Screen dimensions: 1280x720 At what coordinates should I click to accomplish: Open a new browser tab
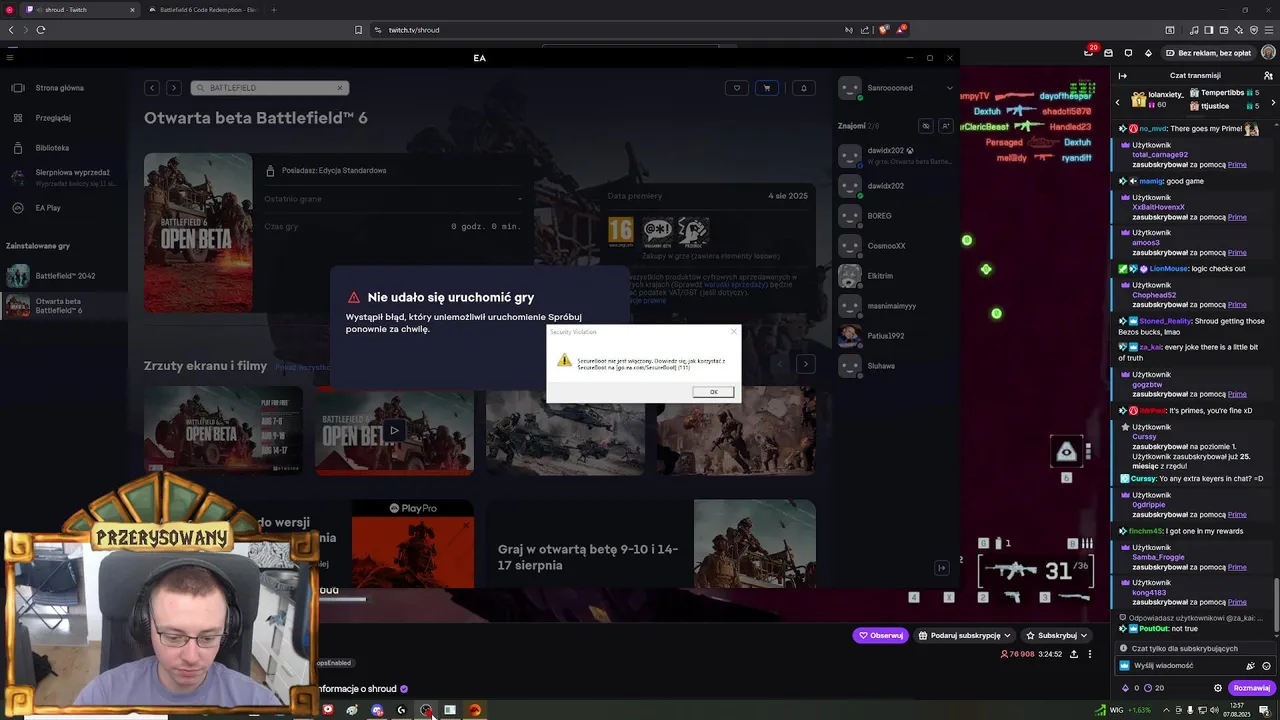(273, 10)
